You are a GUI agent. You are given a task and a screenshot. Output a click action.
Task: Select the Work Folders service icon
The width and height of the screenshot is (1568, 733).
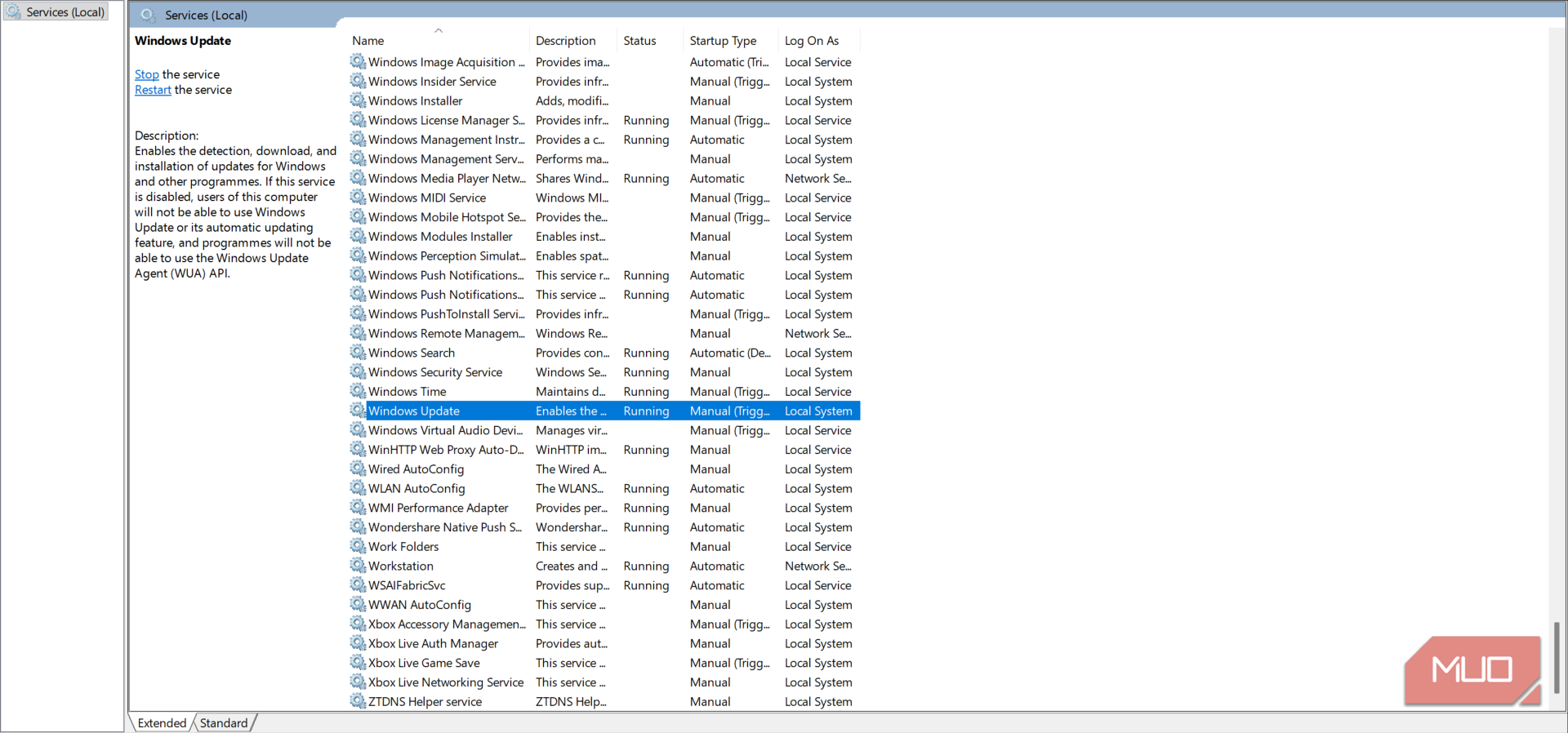coord(358,546)
